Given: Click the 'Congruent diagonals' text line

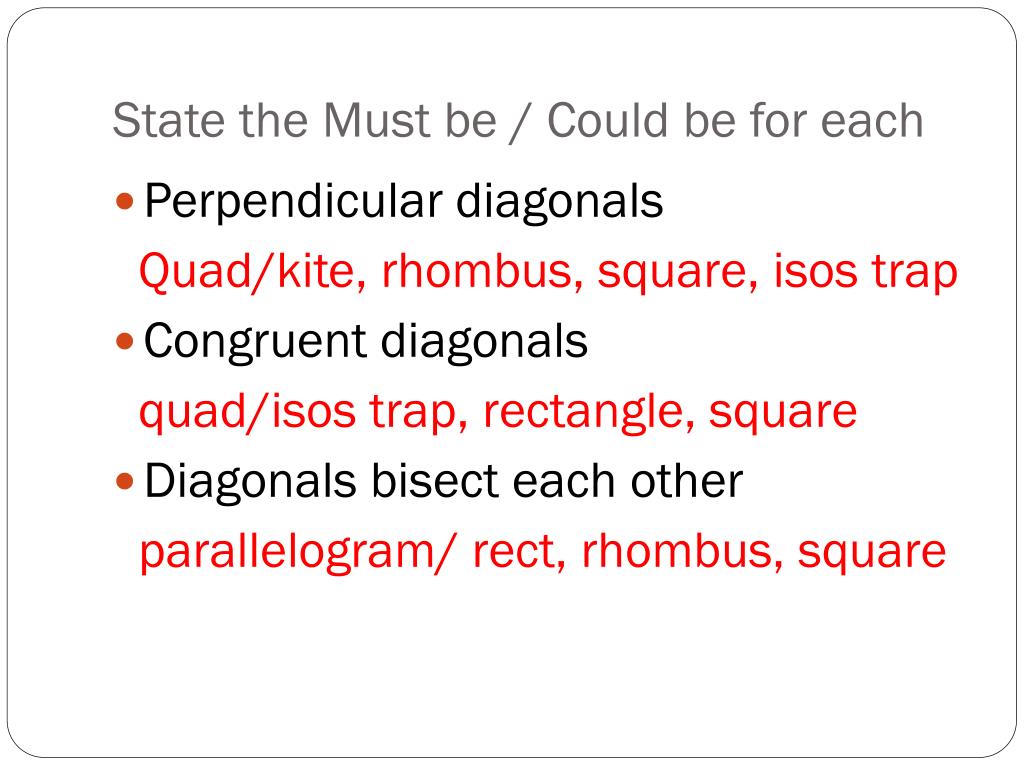Looking at the screenshot, I should tap(366, 342).
